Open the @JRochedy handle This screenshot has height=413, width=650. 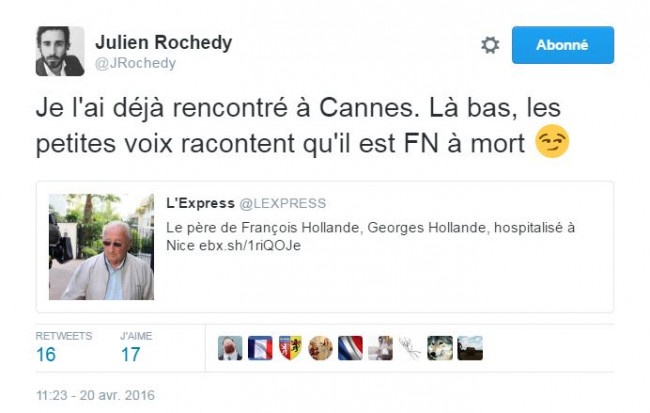(x=136, y=63)
